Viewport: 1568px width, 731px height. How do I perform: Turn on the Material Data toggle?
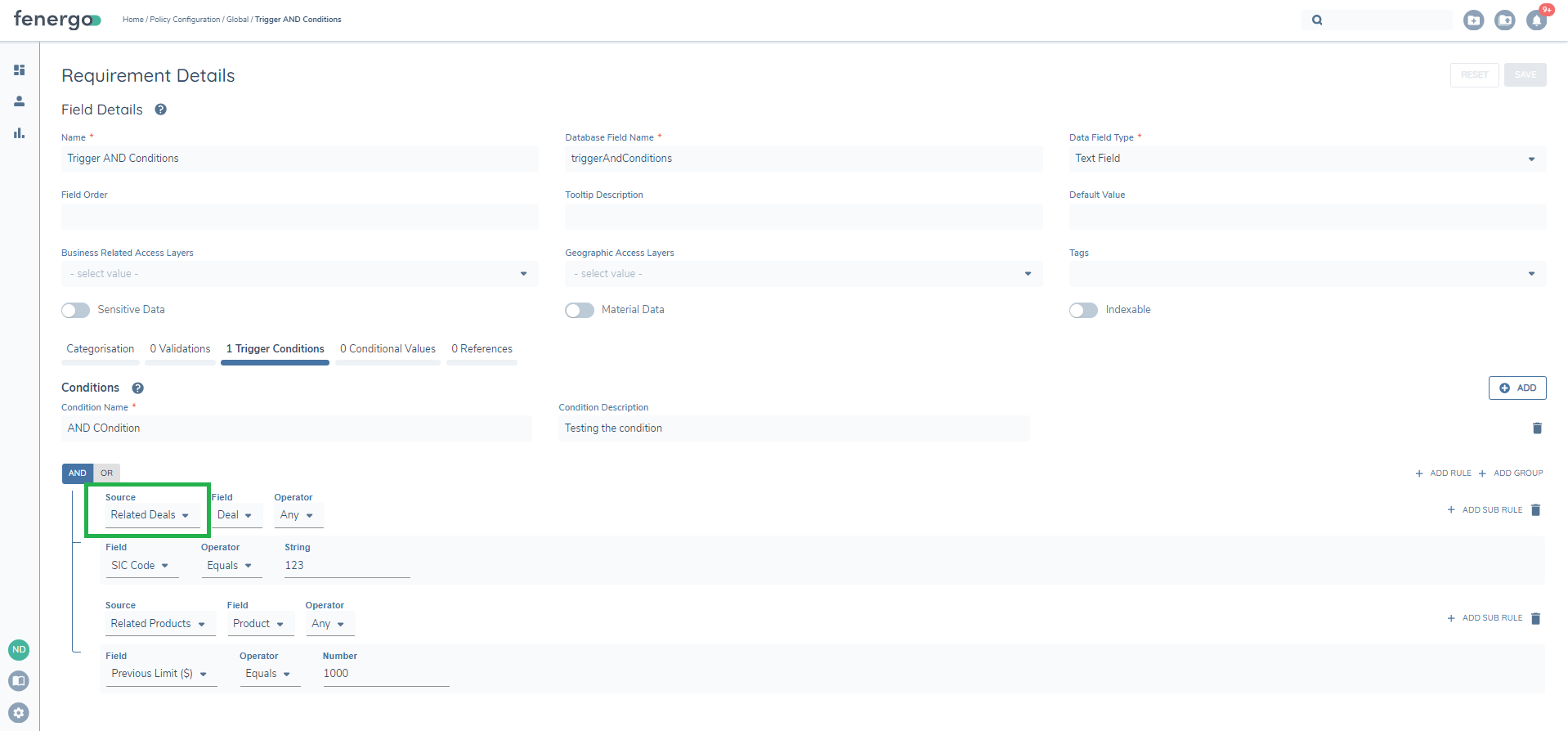pos(580,310)
